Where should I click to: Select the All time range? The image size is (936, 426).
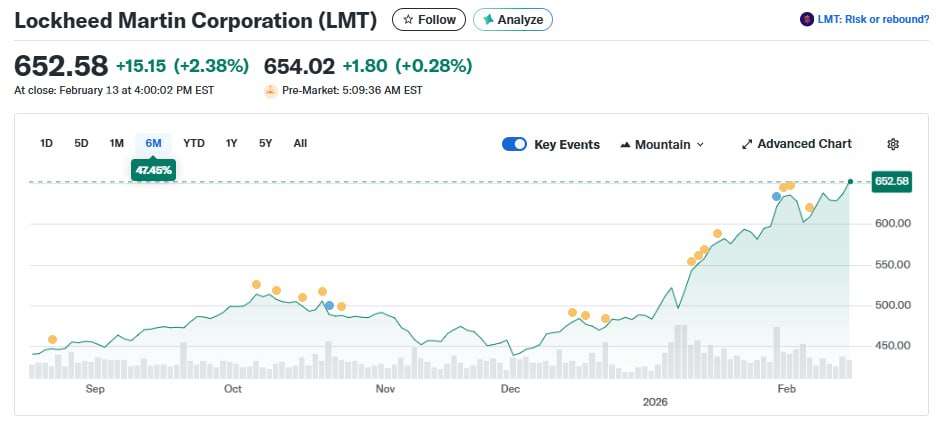click(x=300, y=143)
